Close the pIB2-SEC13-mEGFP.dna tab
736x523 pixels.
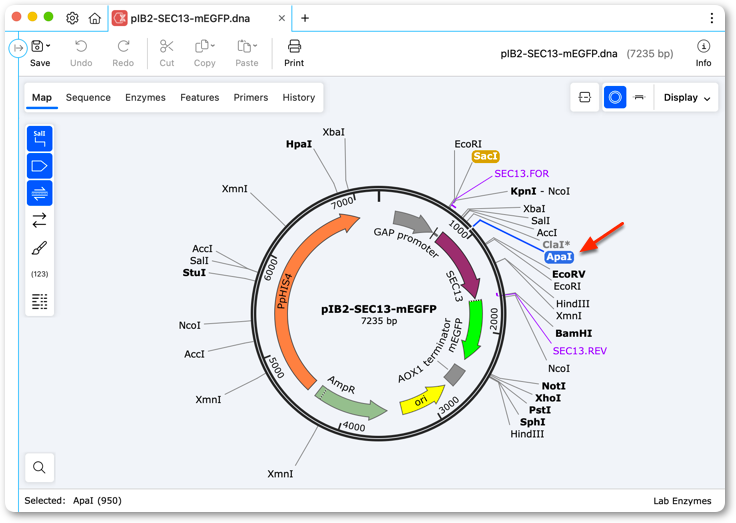pos(282,18)
